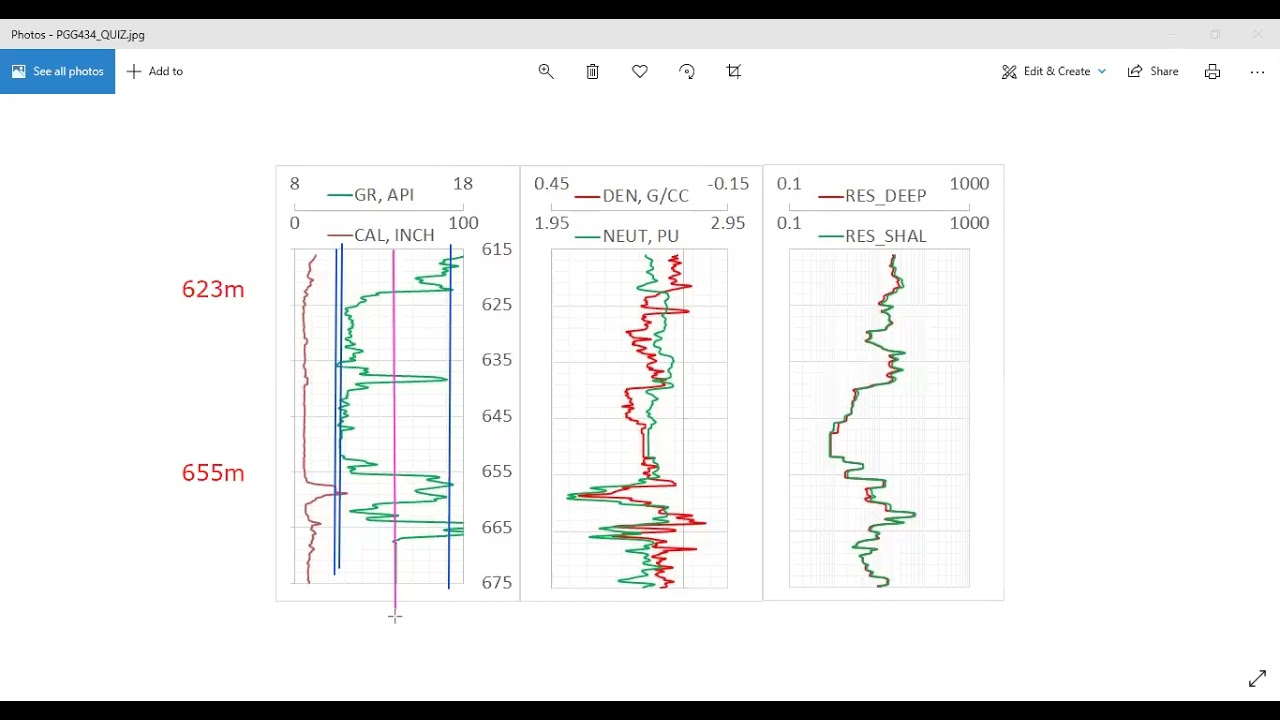Click the 1.95 density scale value
1280x720 pixels.
[x=552, y=223]
